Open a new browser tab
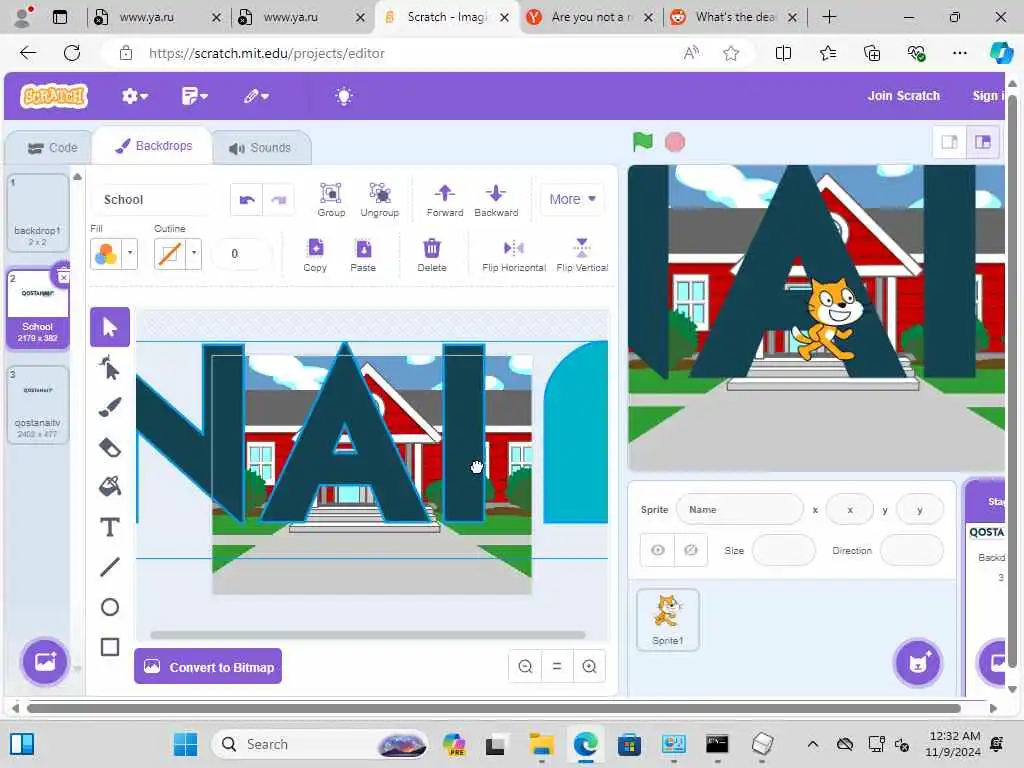This screenshot has width=1024, height=768. click(829, 18)
